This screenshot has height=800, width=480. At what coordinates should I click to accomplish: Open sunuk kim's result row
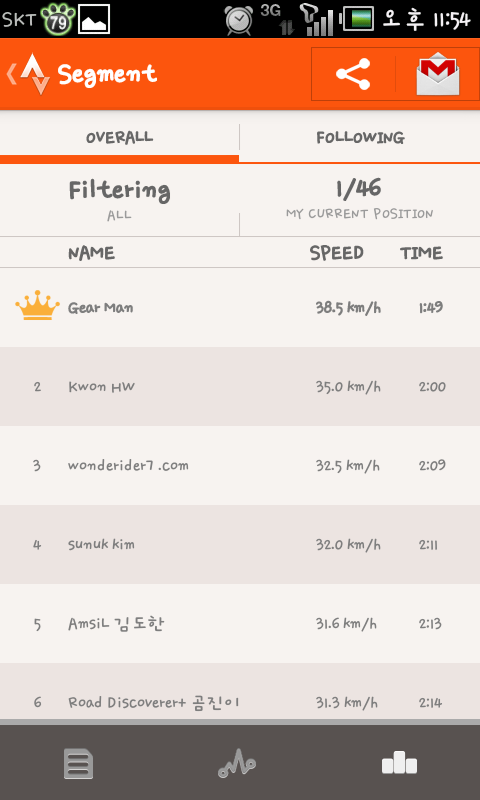[x=240, y=544]
